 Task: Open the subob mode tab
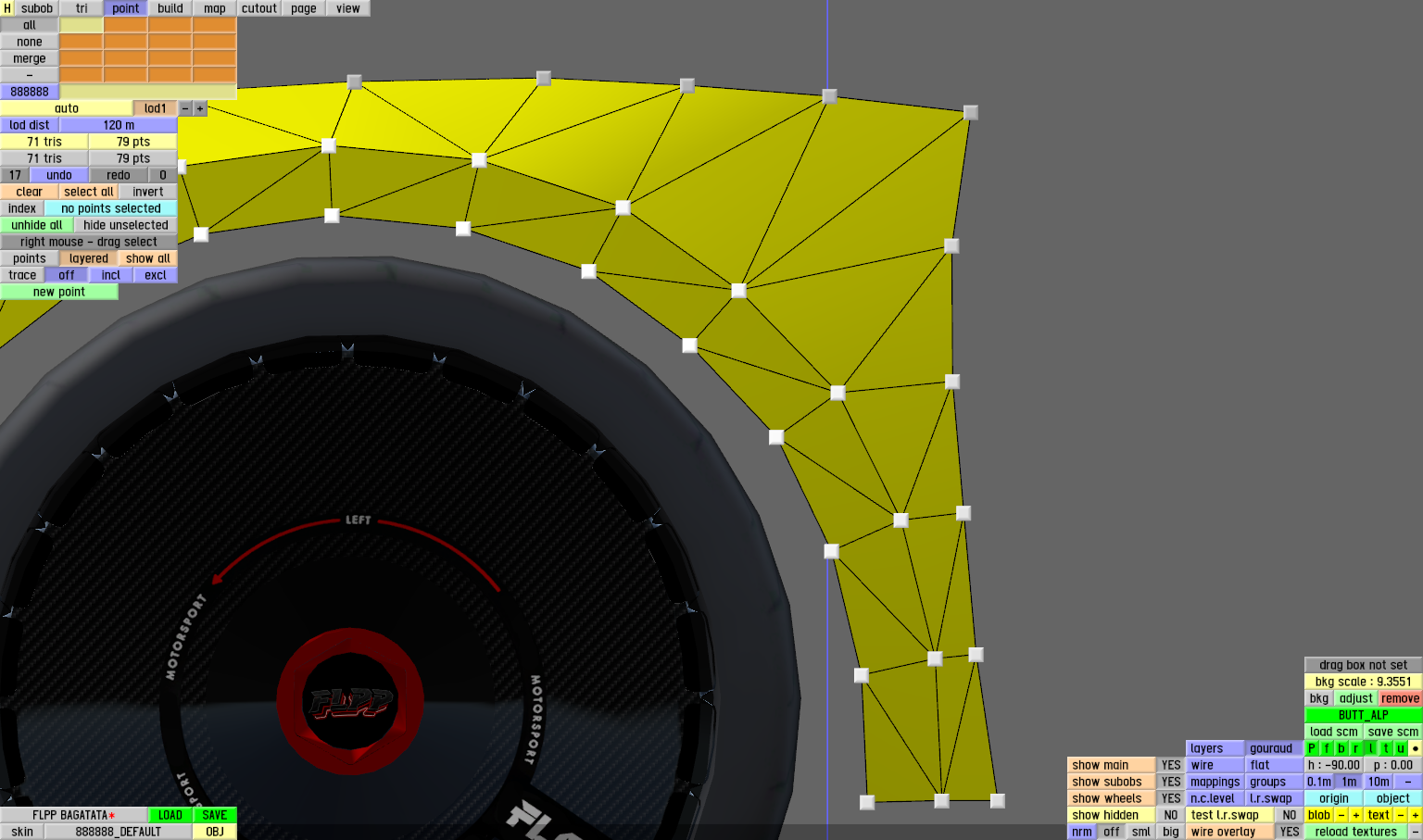37,8
